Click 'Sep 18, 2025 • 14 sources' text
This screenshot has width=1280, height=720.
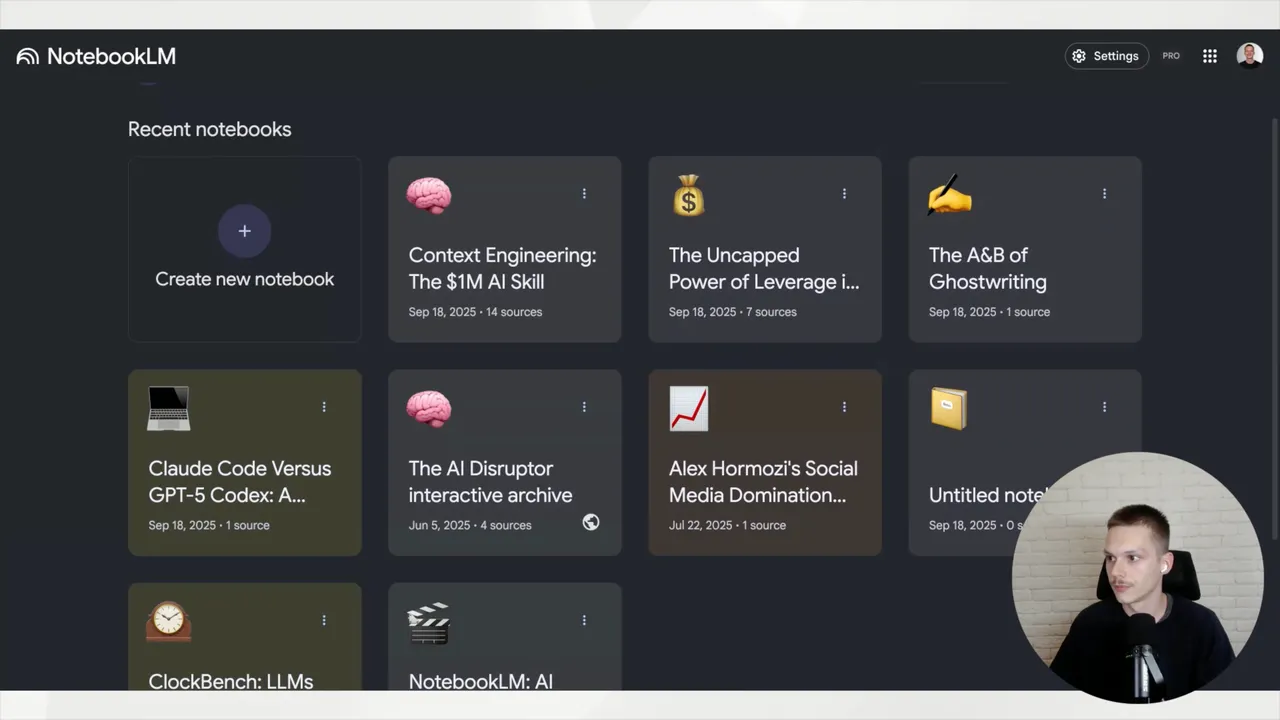pyautogui.click(x=475, y=312)
